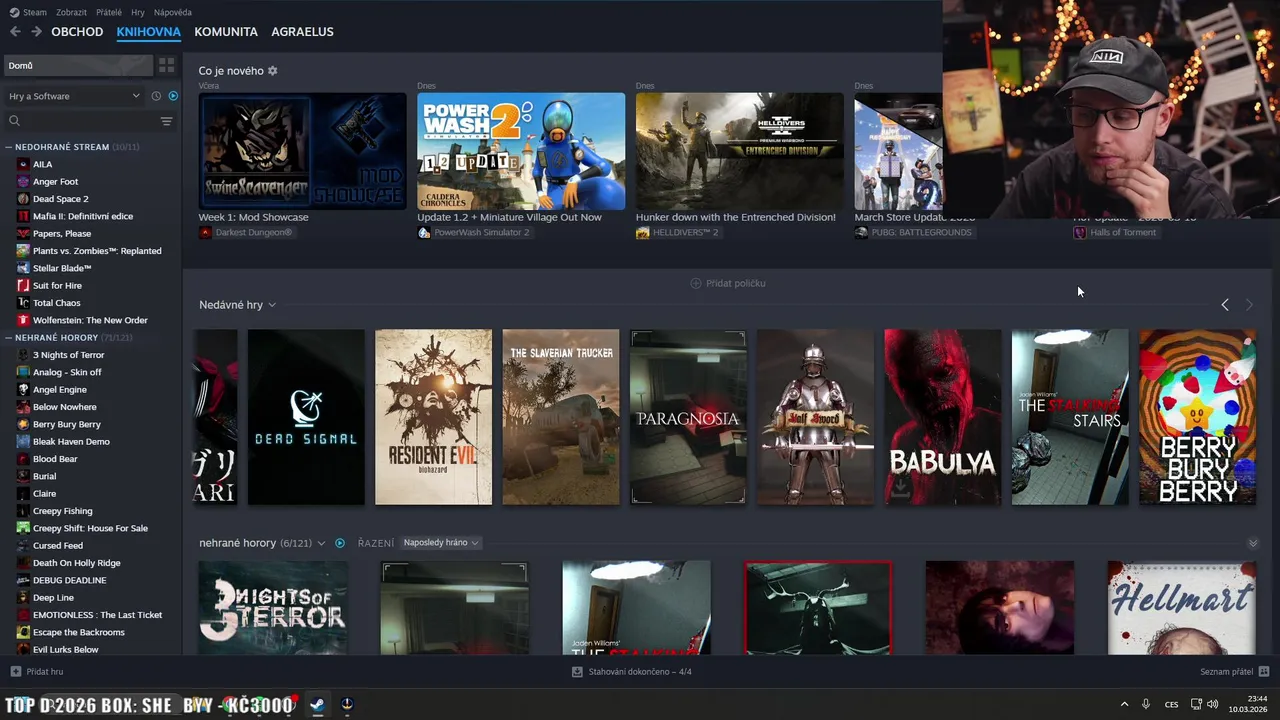The image size is (1280, 720).
Task: Toggle ready-to-play filter icon in sidebar
Action: coord(173,96)
